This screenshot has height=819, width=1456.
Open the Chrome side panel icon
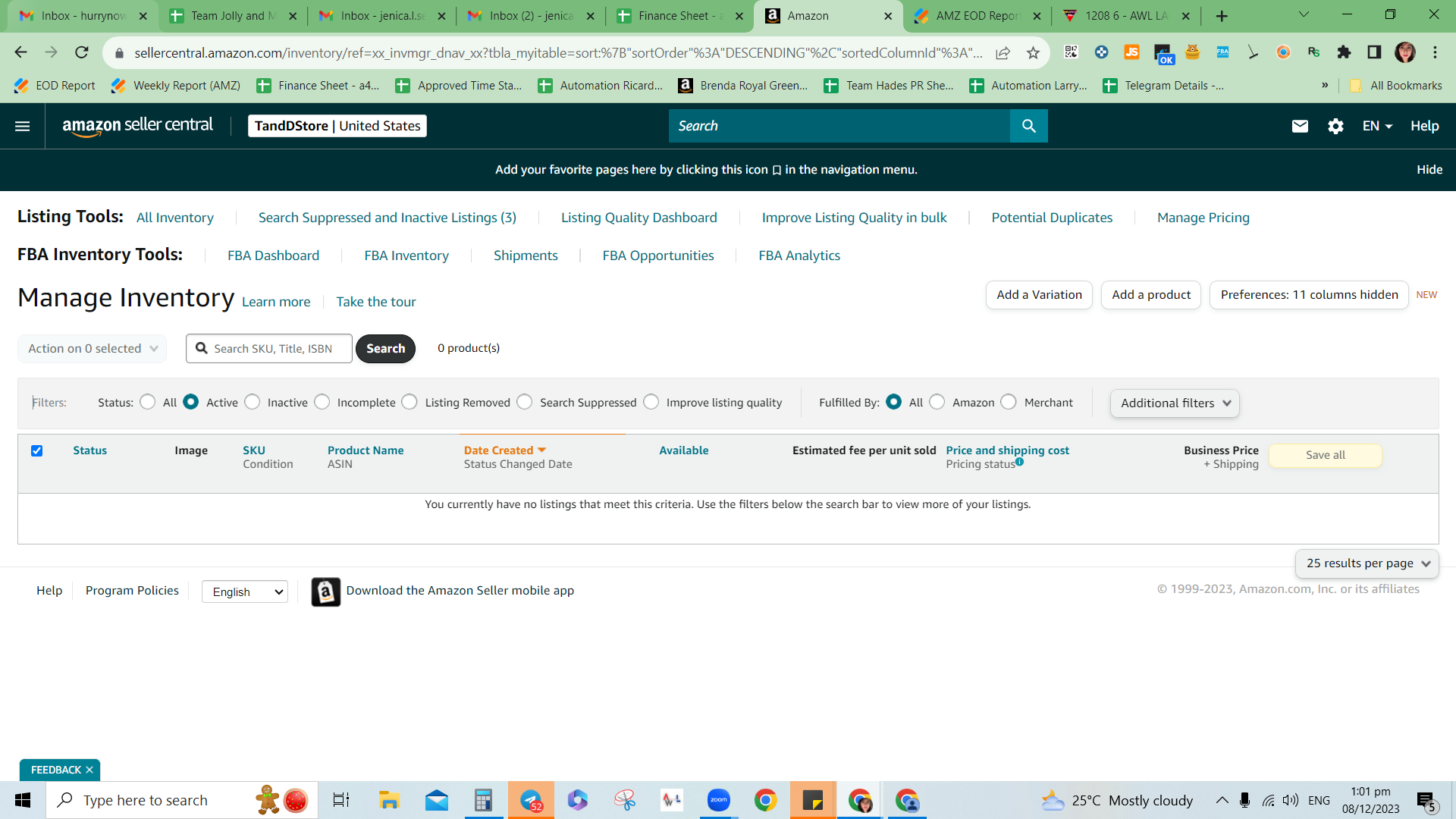coord(1374,52)
